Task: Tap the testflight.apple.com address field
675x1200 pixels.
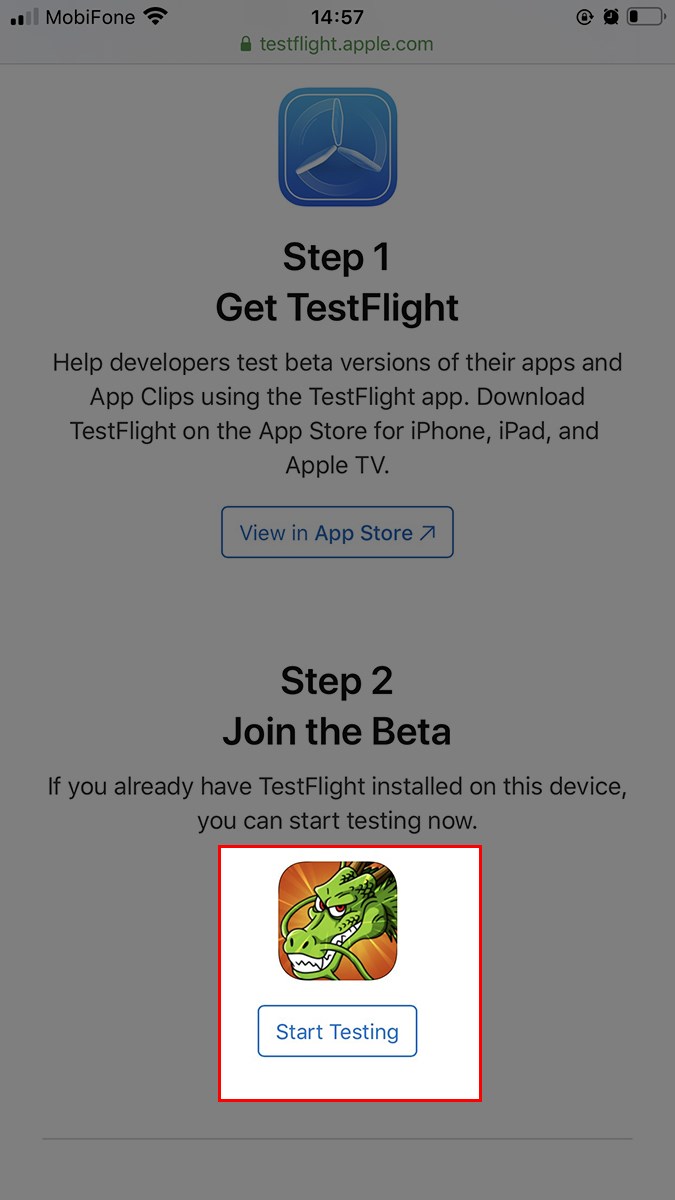Action: click(346, 44)
